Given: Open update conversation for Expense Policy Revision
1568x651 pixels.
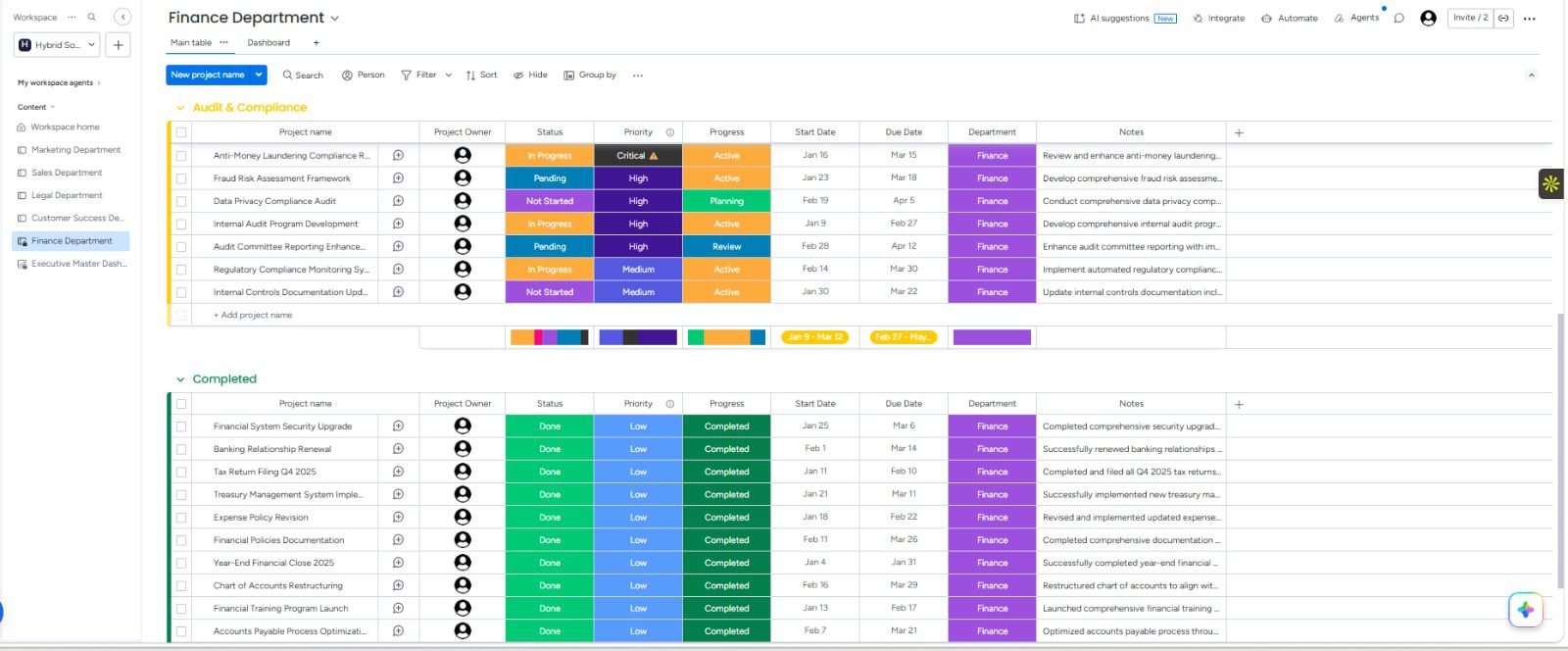Looking at the screenshot, I should point(399,518).
